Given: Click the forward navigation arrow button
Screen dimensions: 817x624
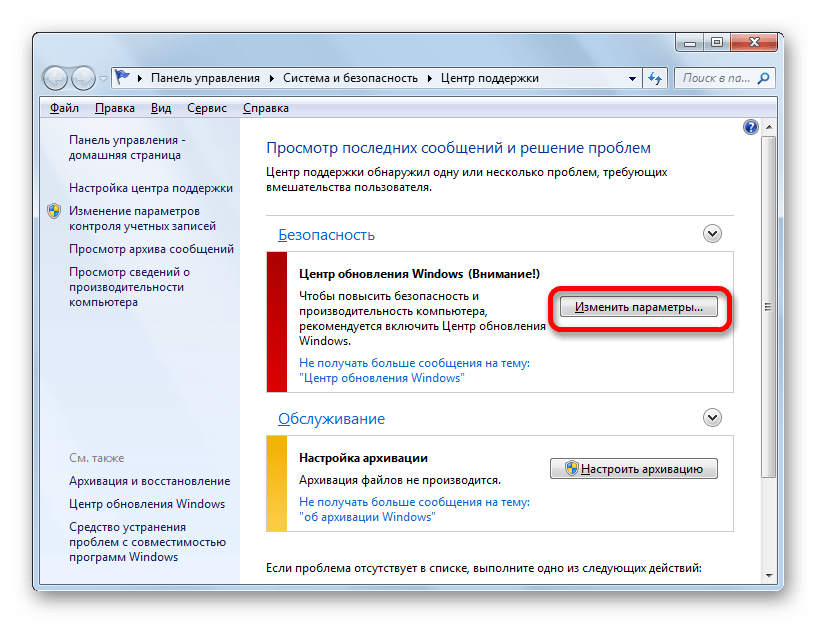Looking at the screenshot, I should [83, 77].
